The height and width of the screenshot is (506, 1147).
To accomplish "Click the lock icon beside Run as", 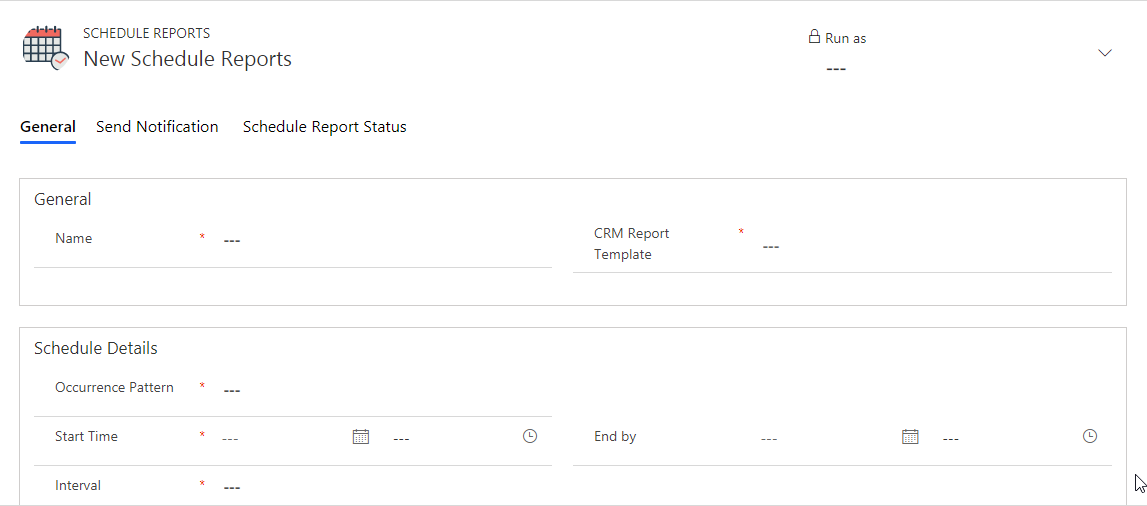I will point(813,37).
